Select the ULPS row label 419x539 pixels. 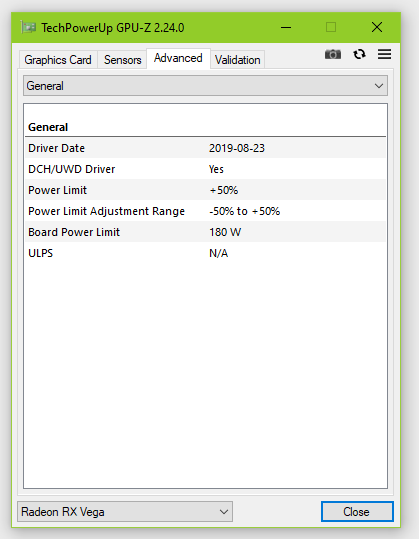(41, 253)
